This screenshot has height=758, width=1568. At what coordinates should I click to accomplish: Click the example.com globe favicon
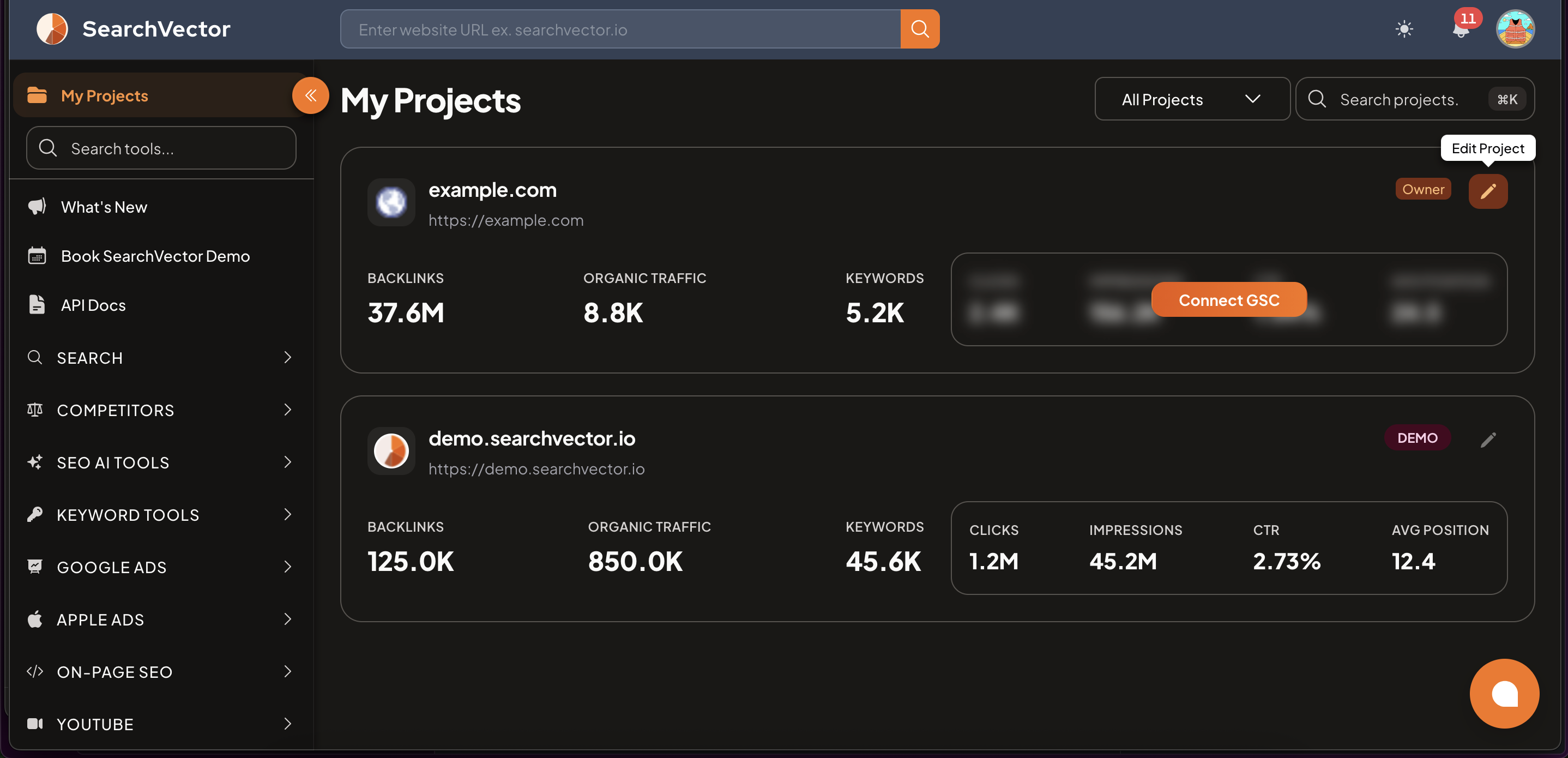coord(391,202)
